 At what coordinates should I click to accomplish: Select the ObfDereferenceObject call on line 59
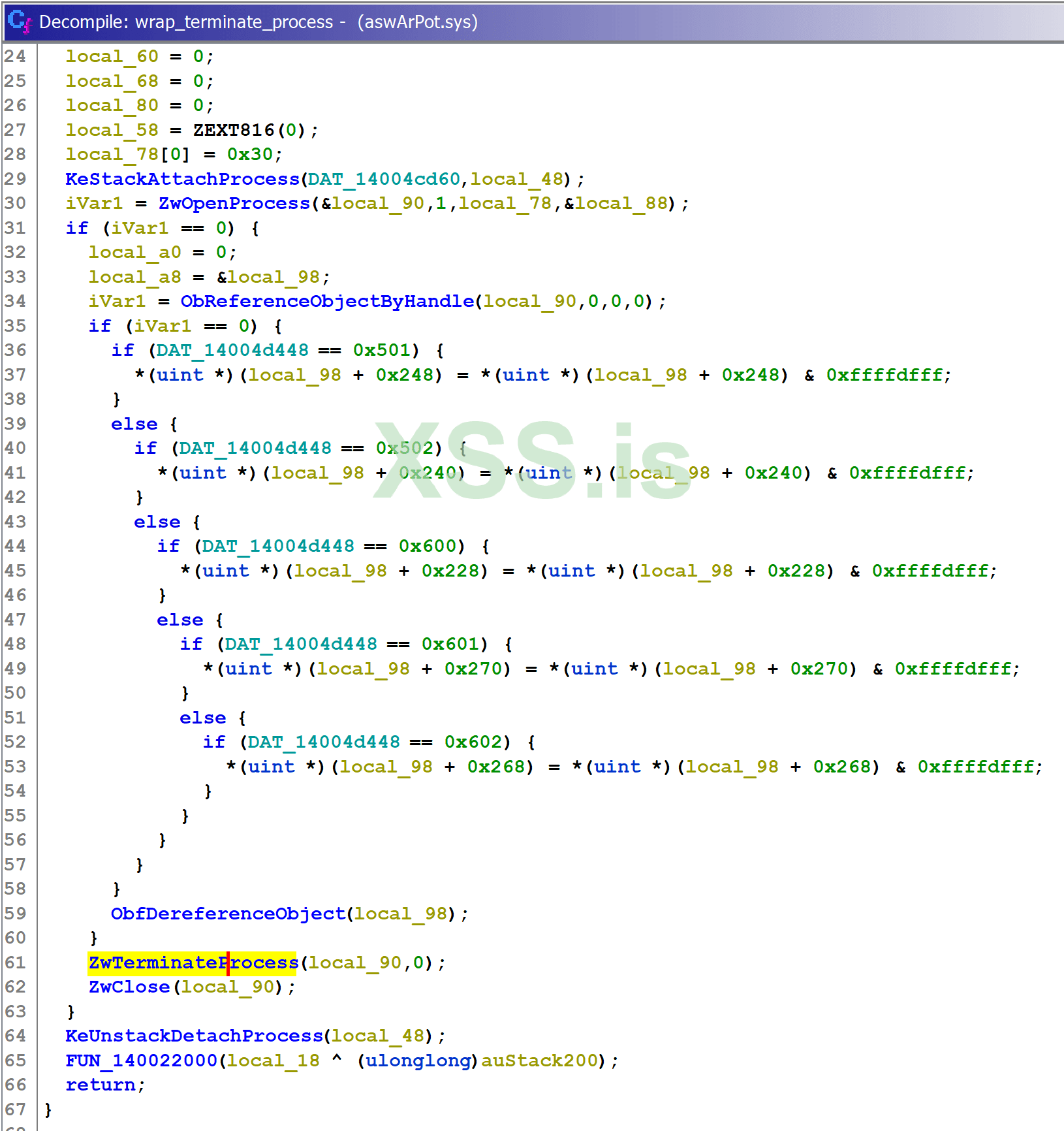[228, 914]
